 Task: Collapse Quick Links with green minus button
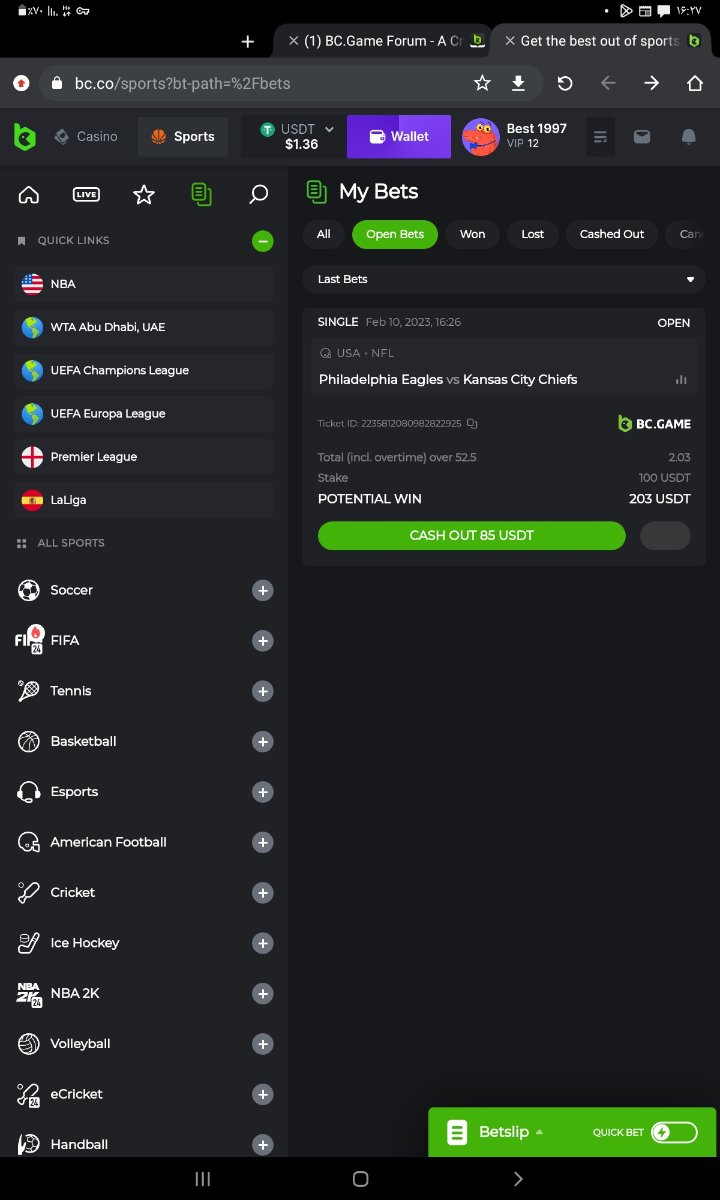coord(262,241)
